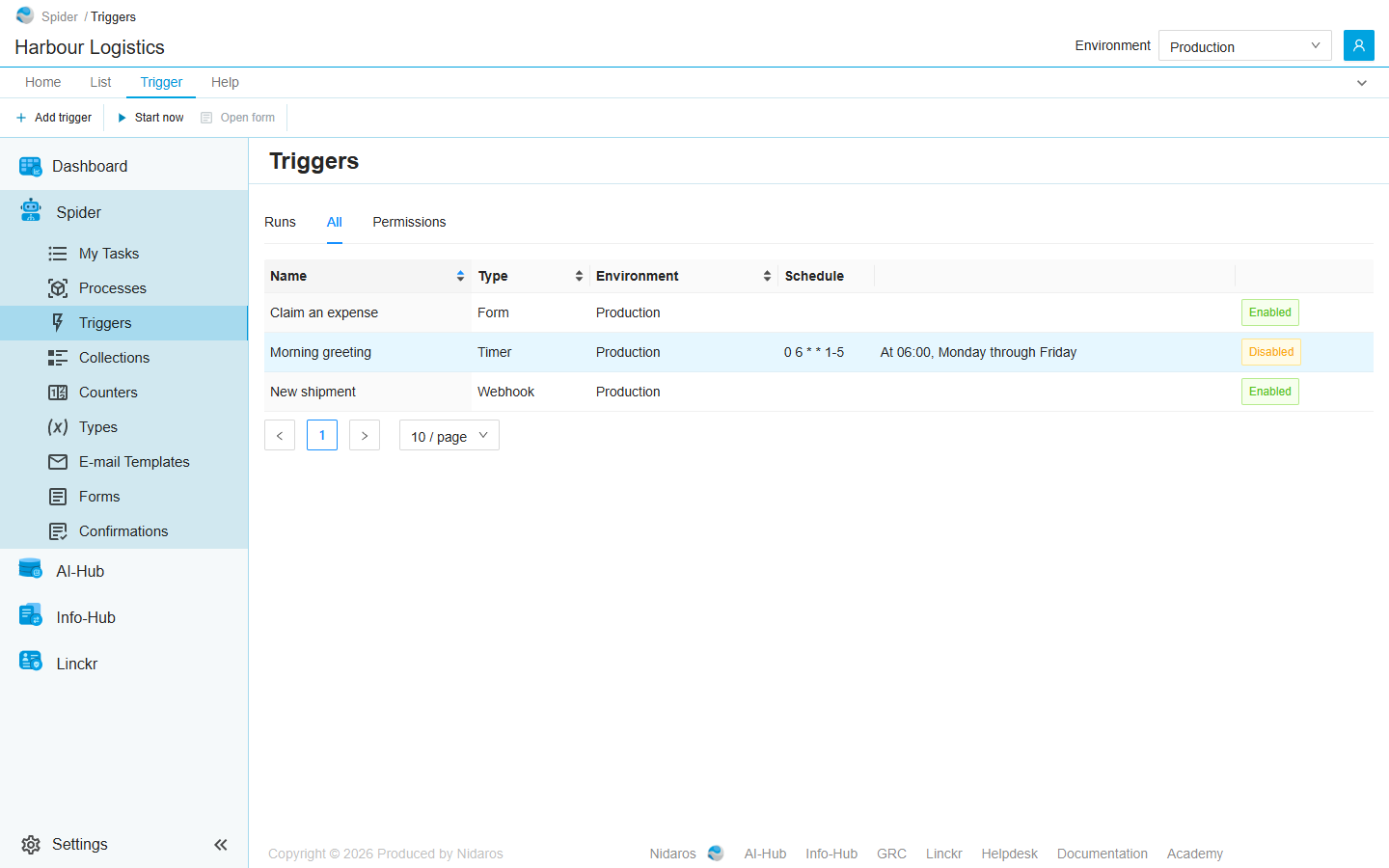The width and height of the screenshot is (1389, 868).
Task: Click the form icon of Open form
Action: [206, 118]
